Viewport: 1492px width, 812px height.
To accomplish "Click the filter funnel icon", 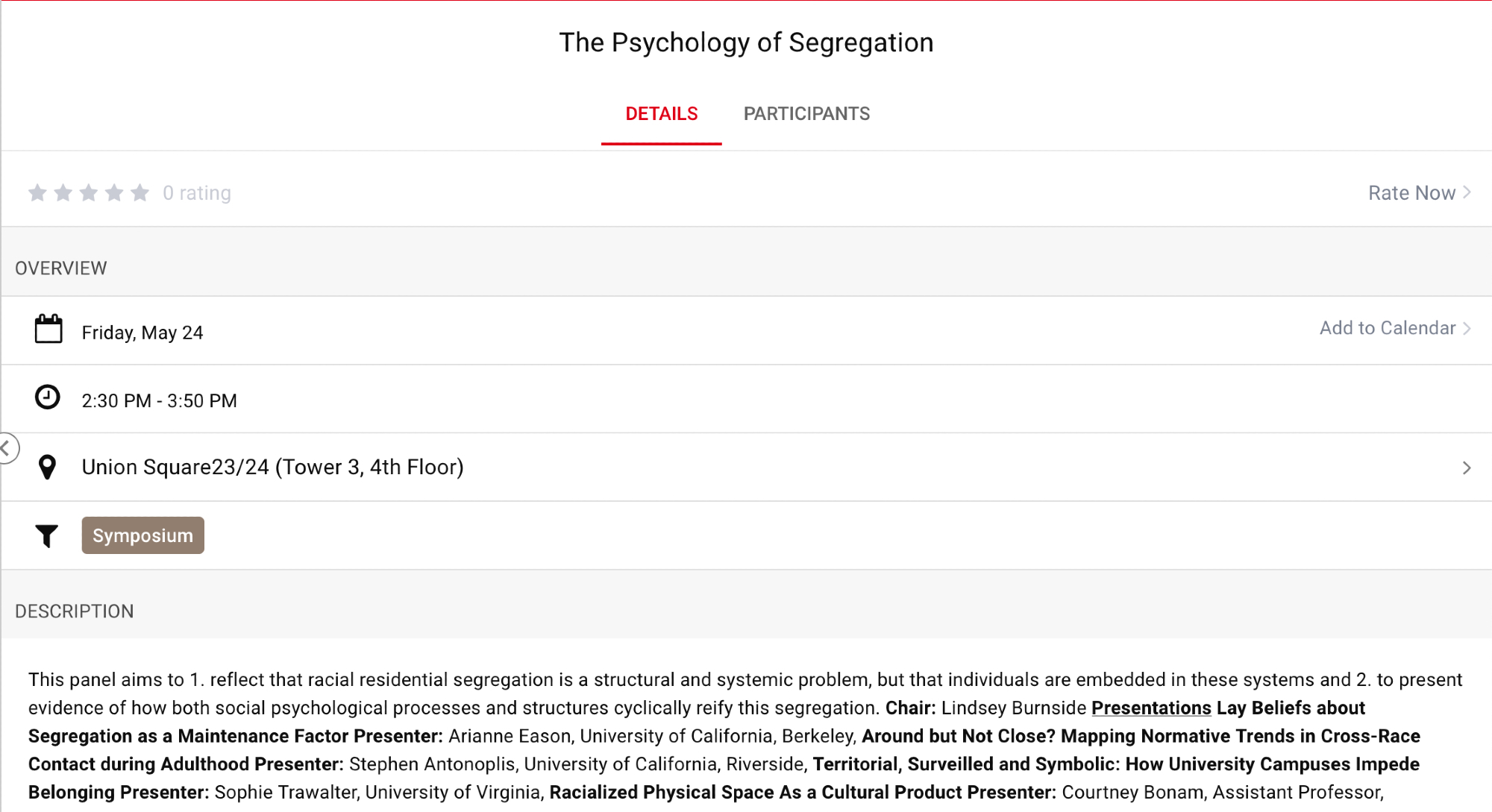I will pos(47,535).
